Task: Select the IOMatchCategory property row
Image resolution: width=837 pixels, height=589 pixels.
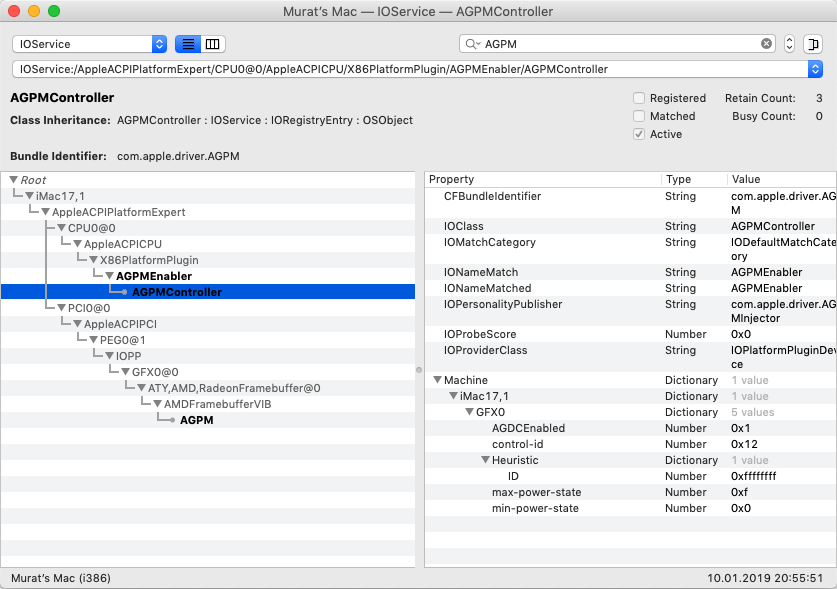Action: click(x=630, y=249)
